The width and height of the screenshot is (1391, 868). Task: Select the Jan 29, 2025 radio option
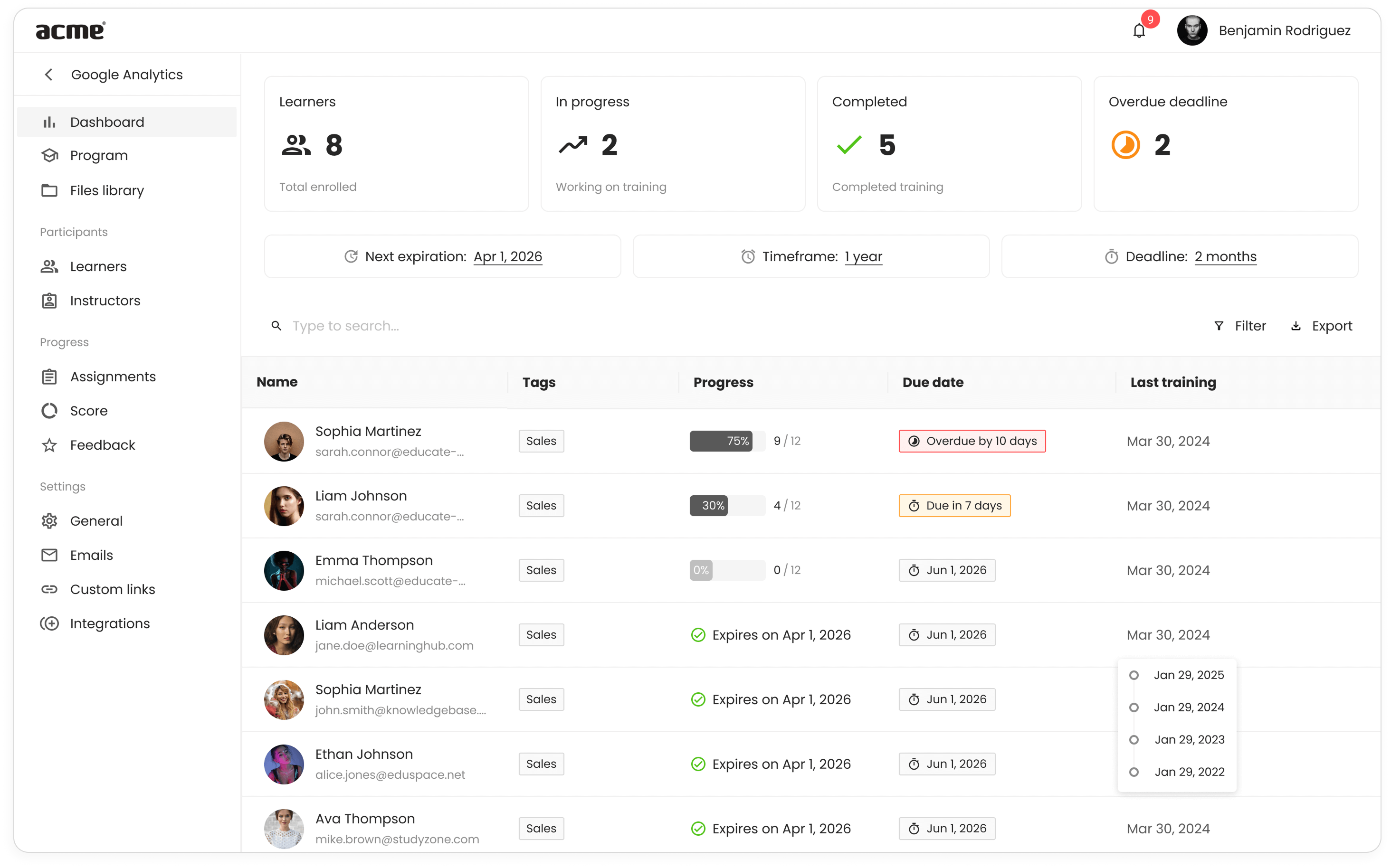(x=1134, y=675)
